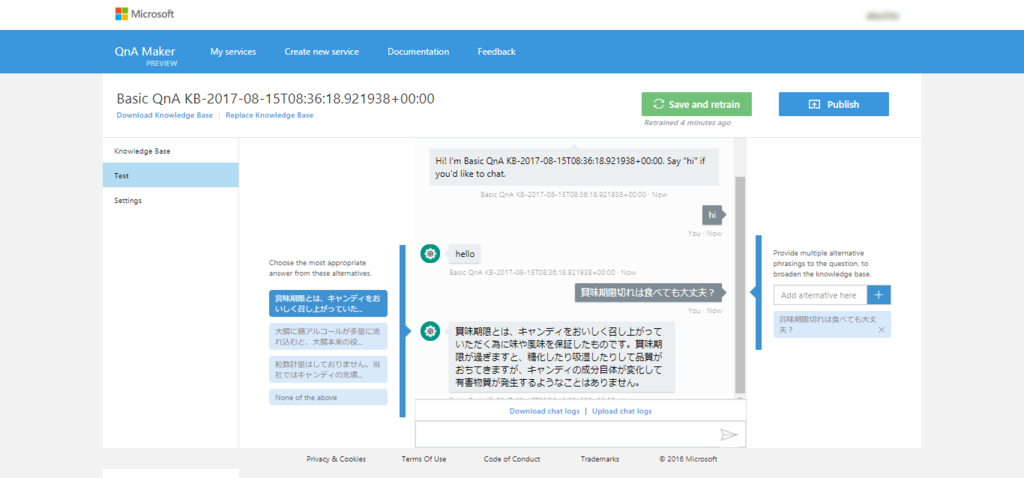Select the Test tab in sidebar
The image size is (1024, 478).
tap(170, 176)
